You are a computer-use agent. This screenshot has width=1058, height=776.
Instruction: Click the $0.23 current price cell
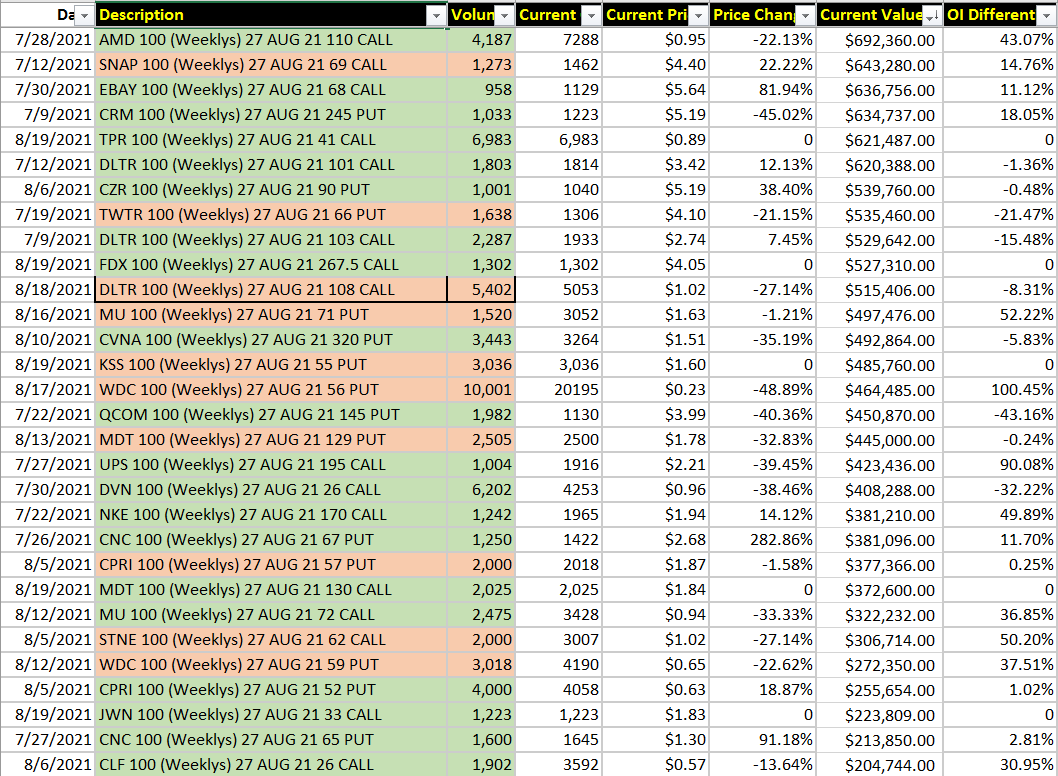coord(655,389)
